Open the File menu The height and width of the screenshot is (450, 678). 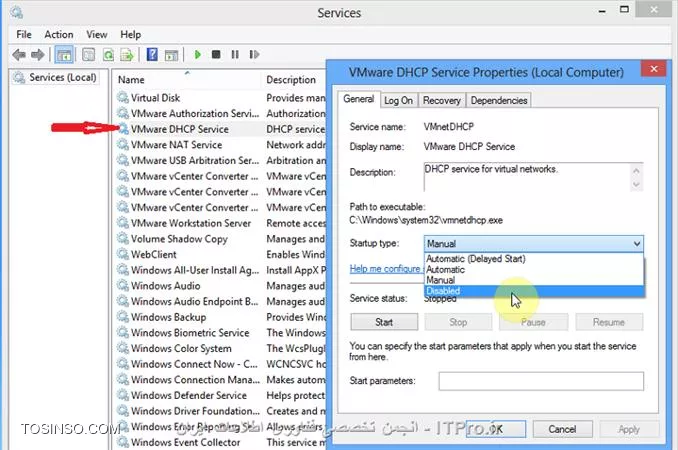pyautogui.click(x=24, y=35)
